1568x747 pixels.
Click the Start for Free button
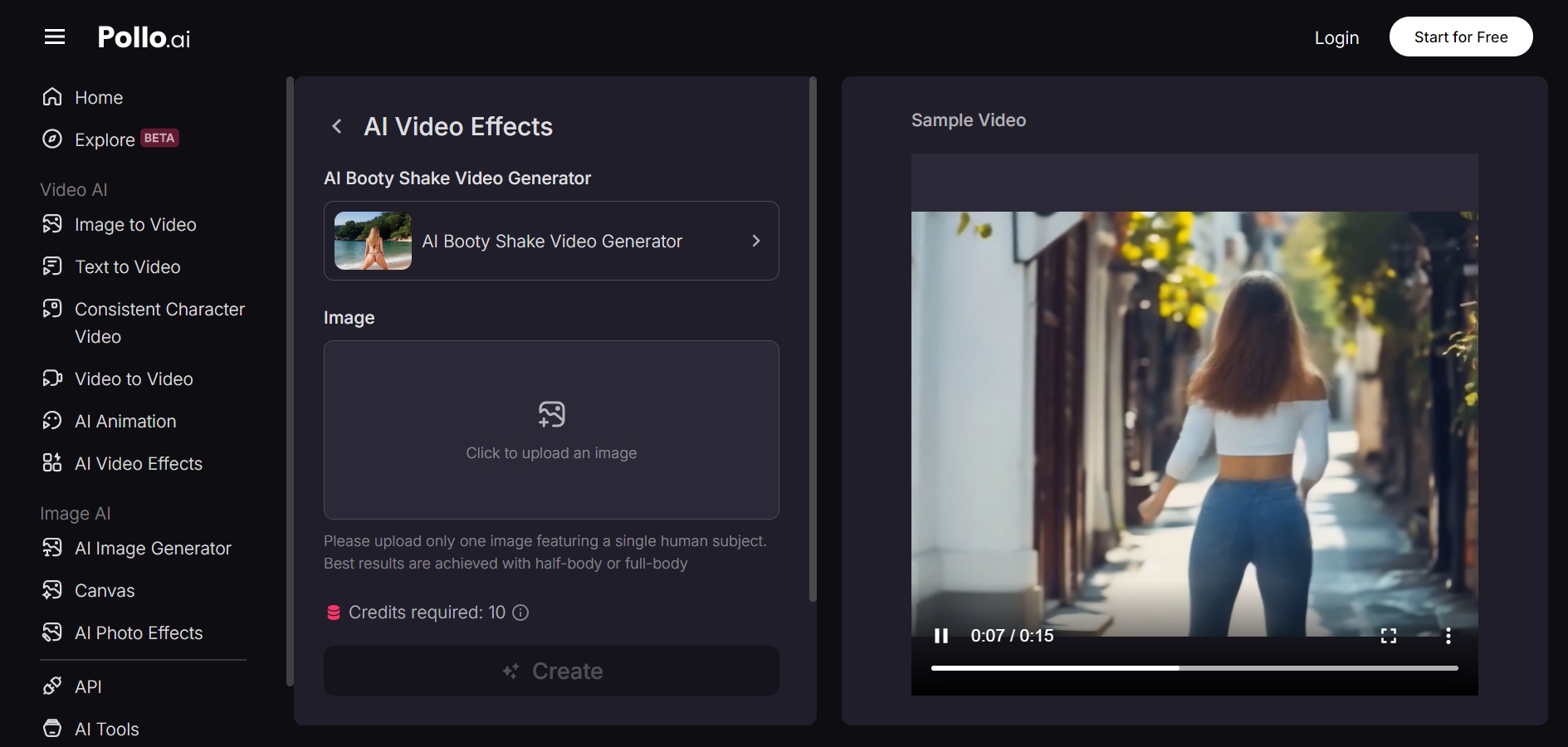click(1461, 37)
